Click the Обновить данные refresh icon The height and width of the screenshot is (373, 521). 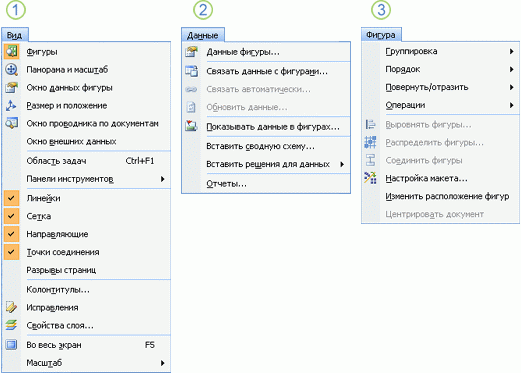pos(191,107)
